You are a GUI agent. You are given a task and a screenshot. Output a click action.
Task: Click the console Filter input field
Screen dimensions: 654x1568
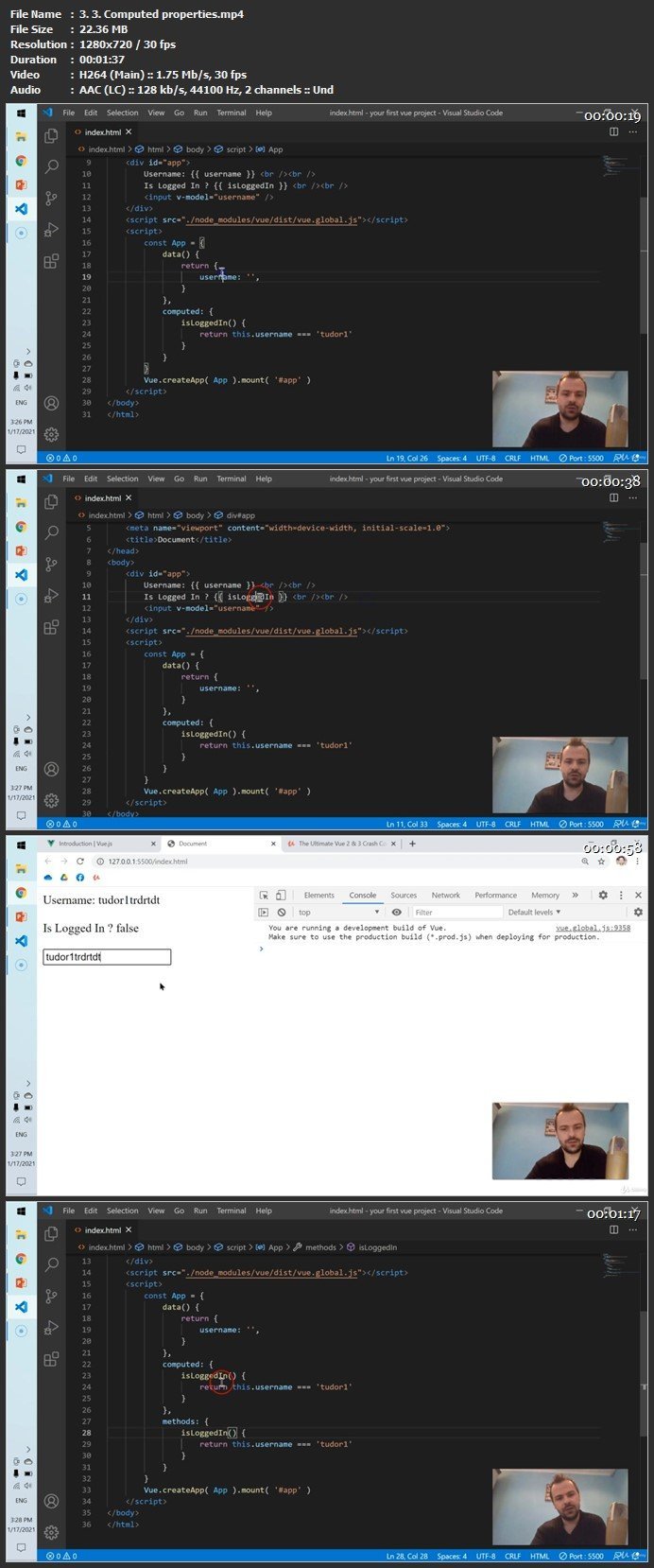click(457, 913)
